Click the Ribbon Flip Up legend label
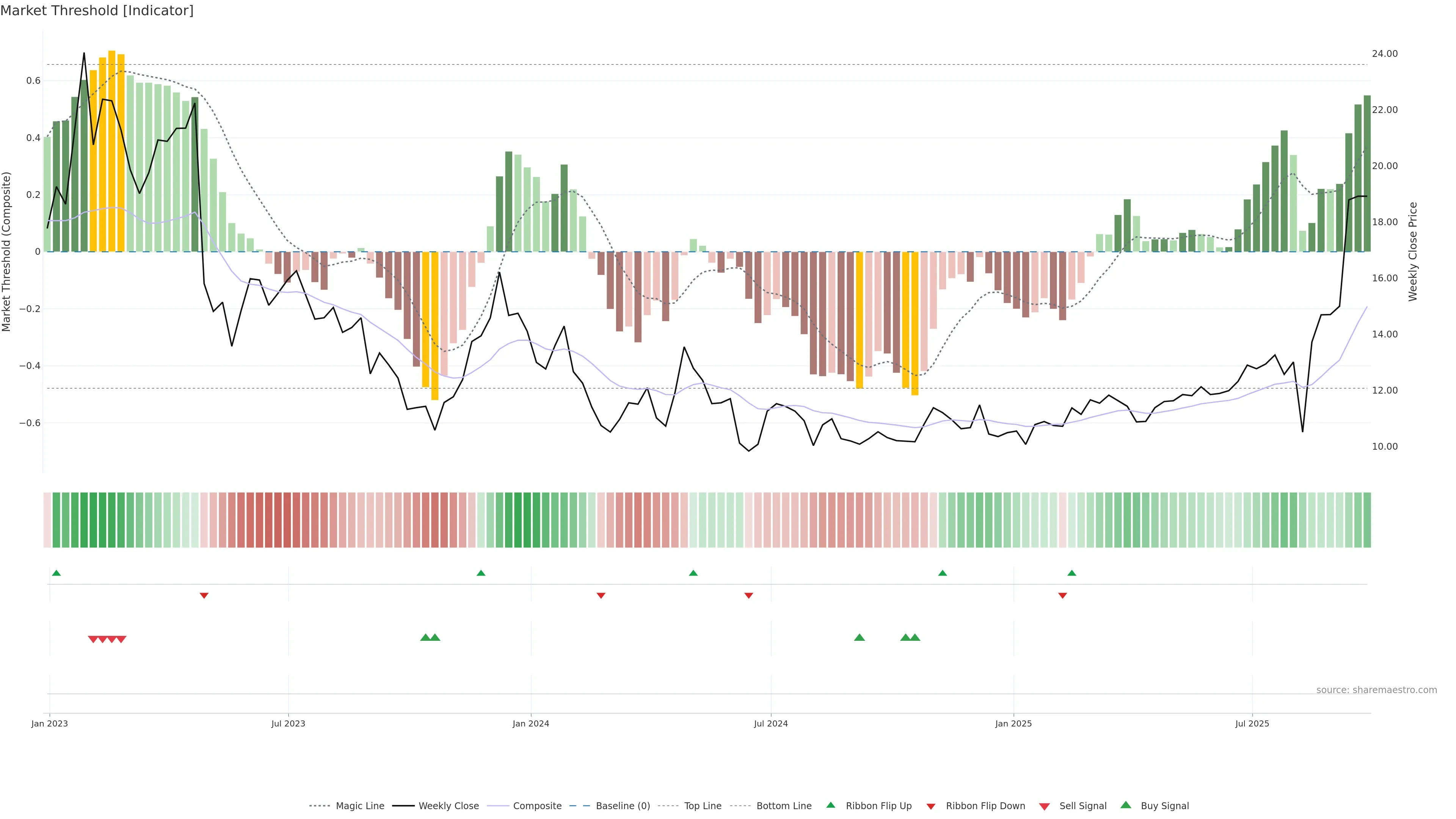Image resolution: width=1456 pixels, height=819 pixels. [879, 805]
